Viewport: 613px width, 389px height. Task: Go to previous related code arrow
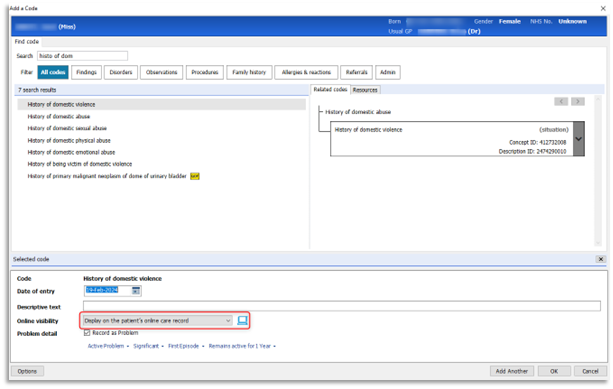pyautogui.click(x=561, y=102)
